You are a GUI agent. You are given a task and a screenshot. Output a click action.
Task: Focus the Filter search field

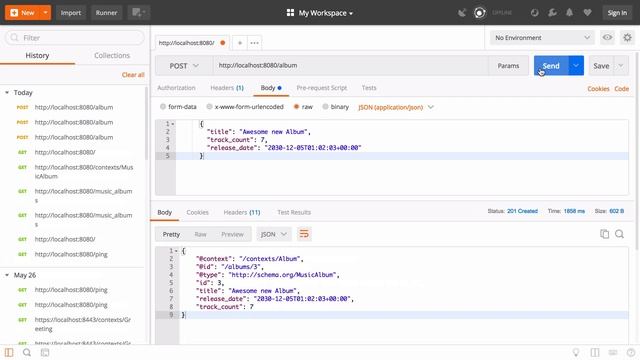(x=75, y=38)
